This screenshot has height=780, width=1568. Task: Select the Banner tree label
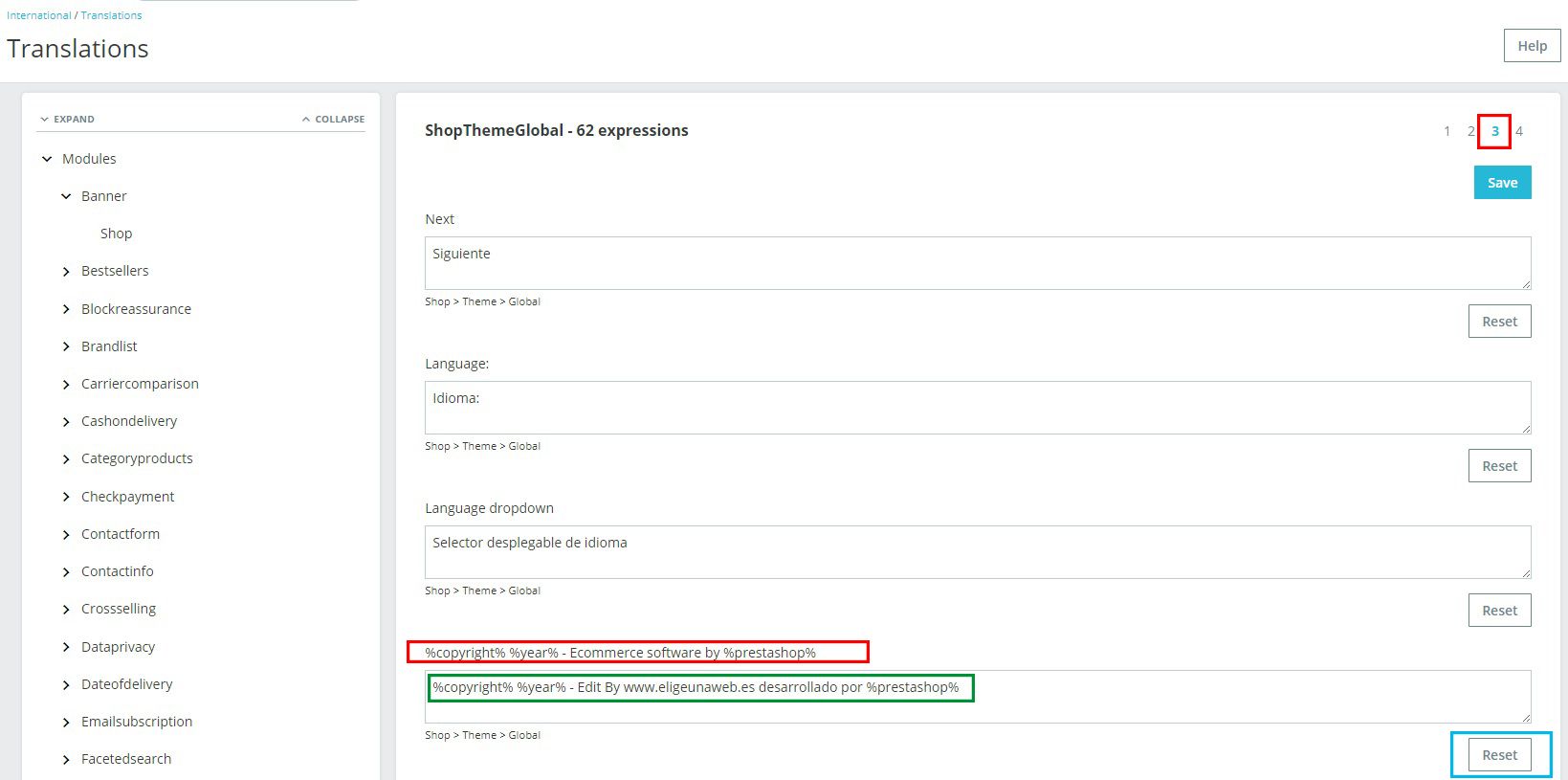pos(104,196)
